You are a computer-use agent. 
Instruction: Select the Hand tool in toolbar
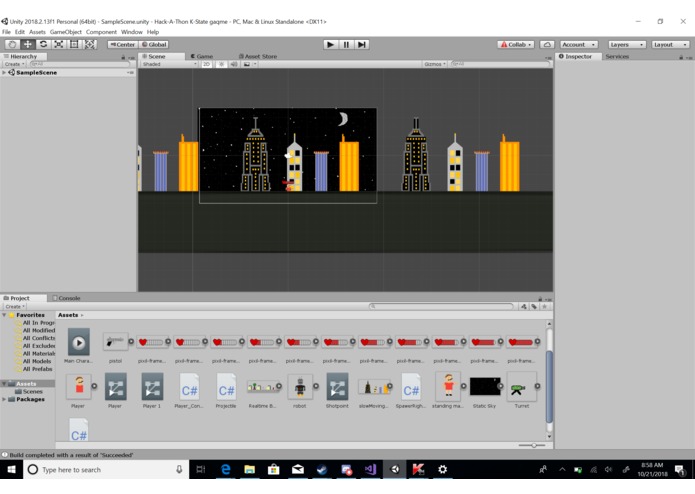[12, 44]
